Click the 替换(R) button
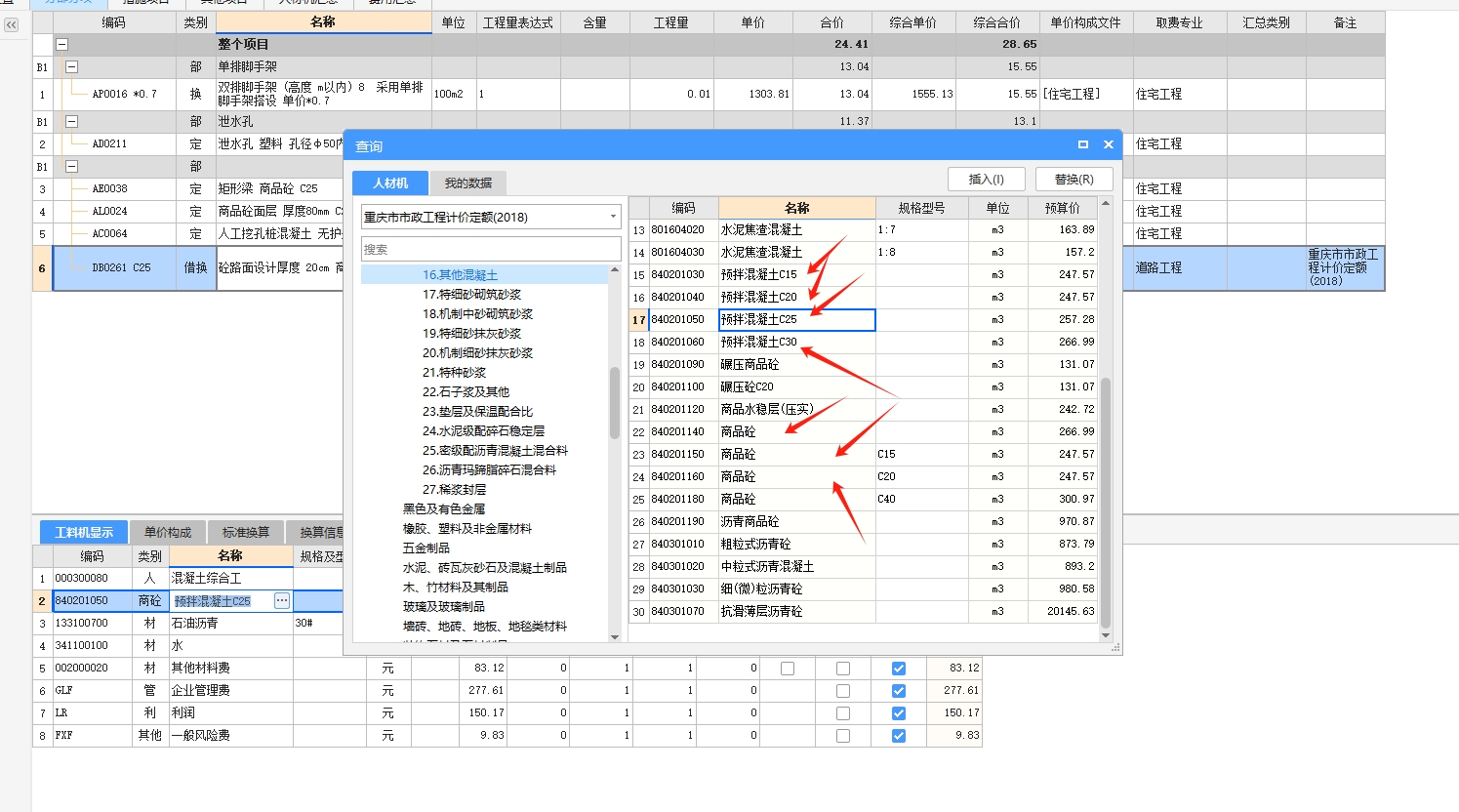The image size is (1459, 812). (1074, 180)
